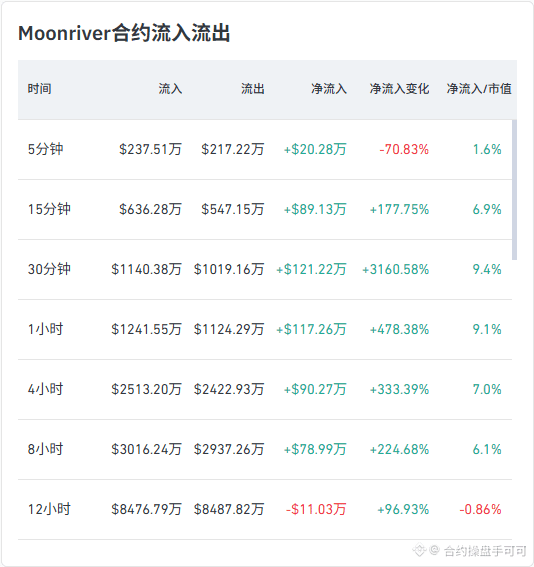
Task: Click the outflow value $8487.82万
Action: click(x=229, y=510)
